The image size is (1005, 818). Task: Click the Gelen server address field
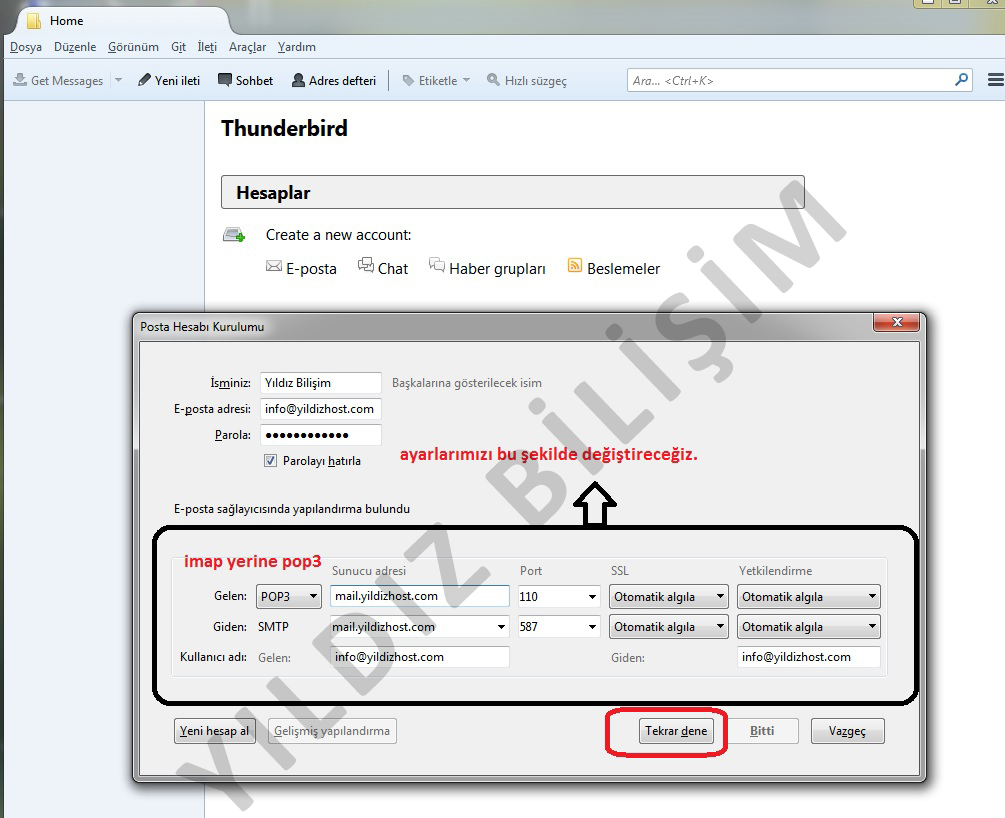pyautogui.click(x=420, y=596)
